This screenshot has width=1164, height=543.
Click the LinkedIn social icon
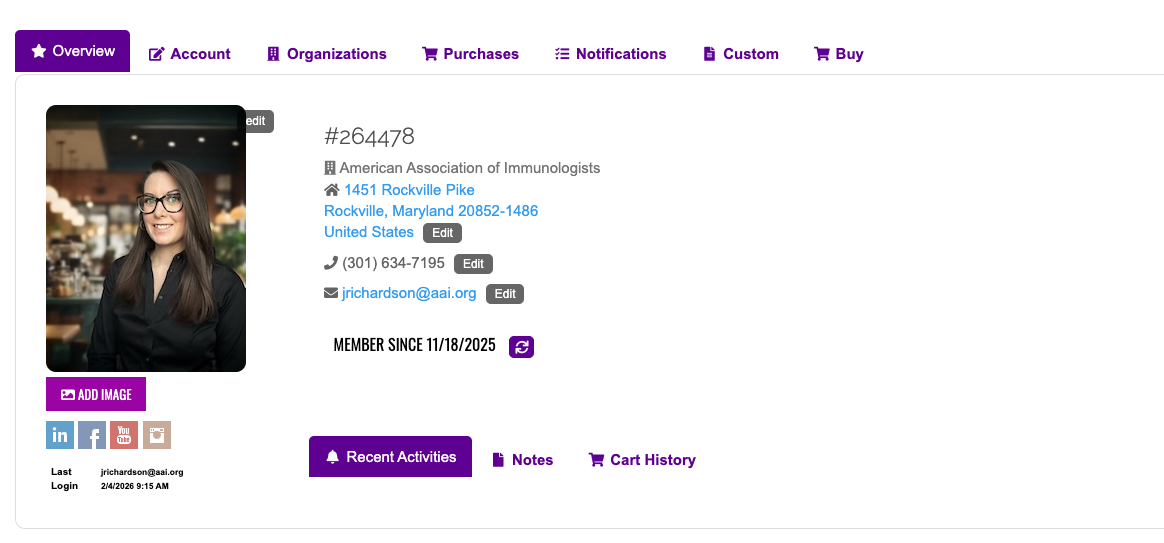click(60, 435)
